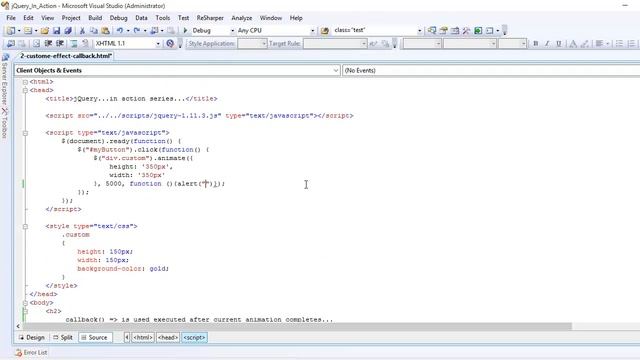Click the <script> tag navigator button
This screenshot has width=640, height=360.
[x=194, y=338]
